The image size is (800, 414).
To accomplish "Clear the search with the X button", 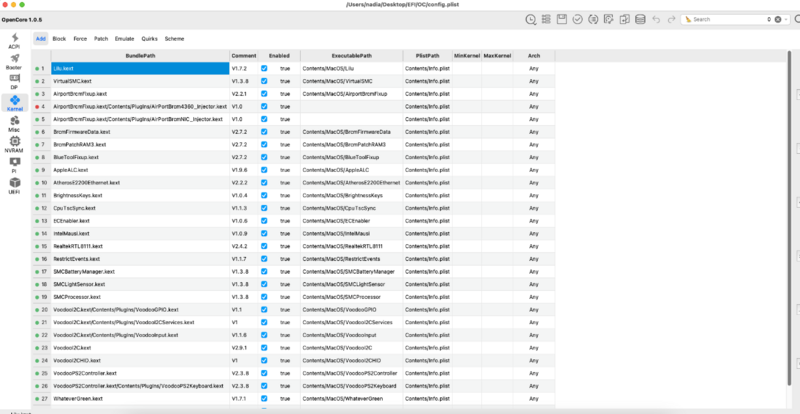I will (x=778, y=19).
